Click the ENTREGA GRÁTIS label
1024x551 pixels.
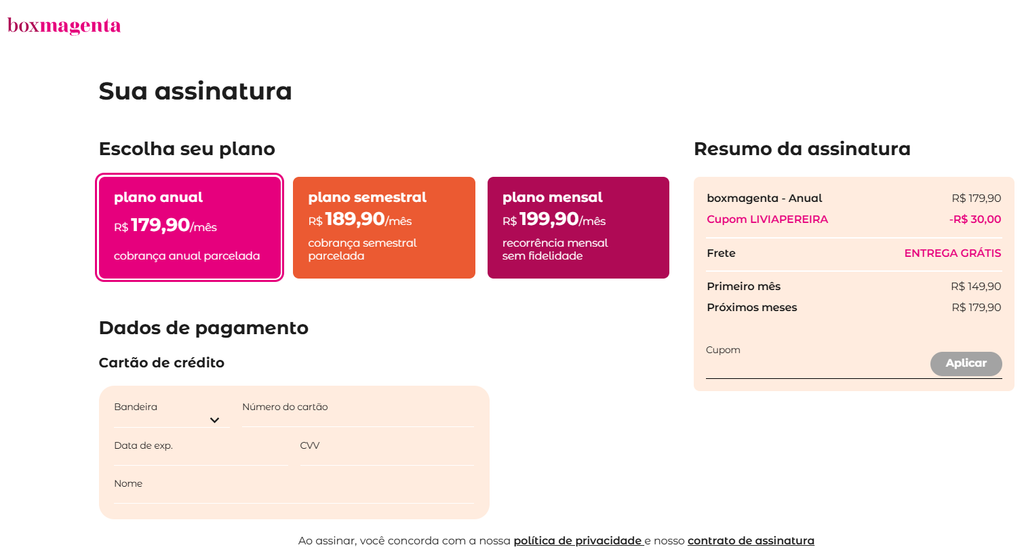953,253
